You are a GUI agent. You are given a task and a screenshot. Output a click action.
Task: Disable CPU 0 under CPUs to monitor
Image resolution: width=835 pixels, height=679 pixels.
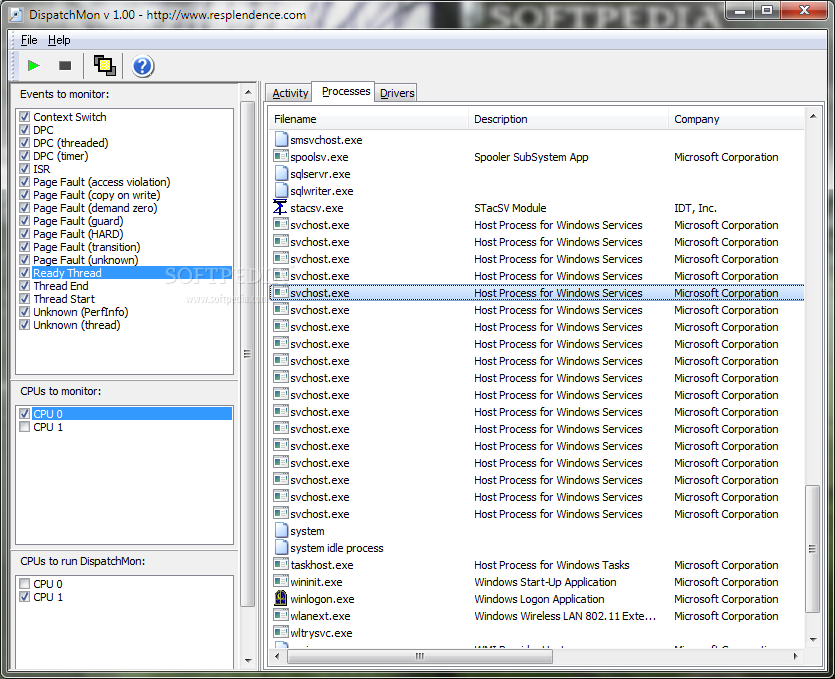(x=24, y=414)
